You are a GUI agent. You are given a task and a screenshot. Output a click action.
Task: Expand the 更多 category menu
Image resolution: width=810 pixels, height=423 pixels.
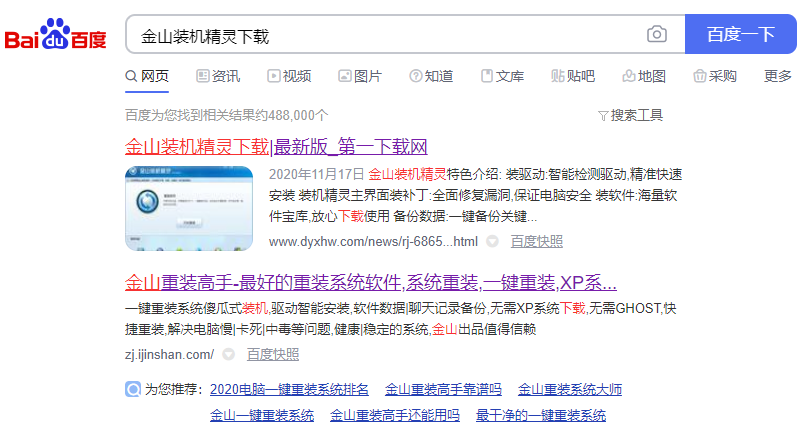[777, 76]
